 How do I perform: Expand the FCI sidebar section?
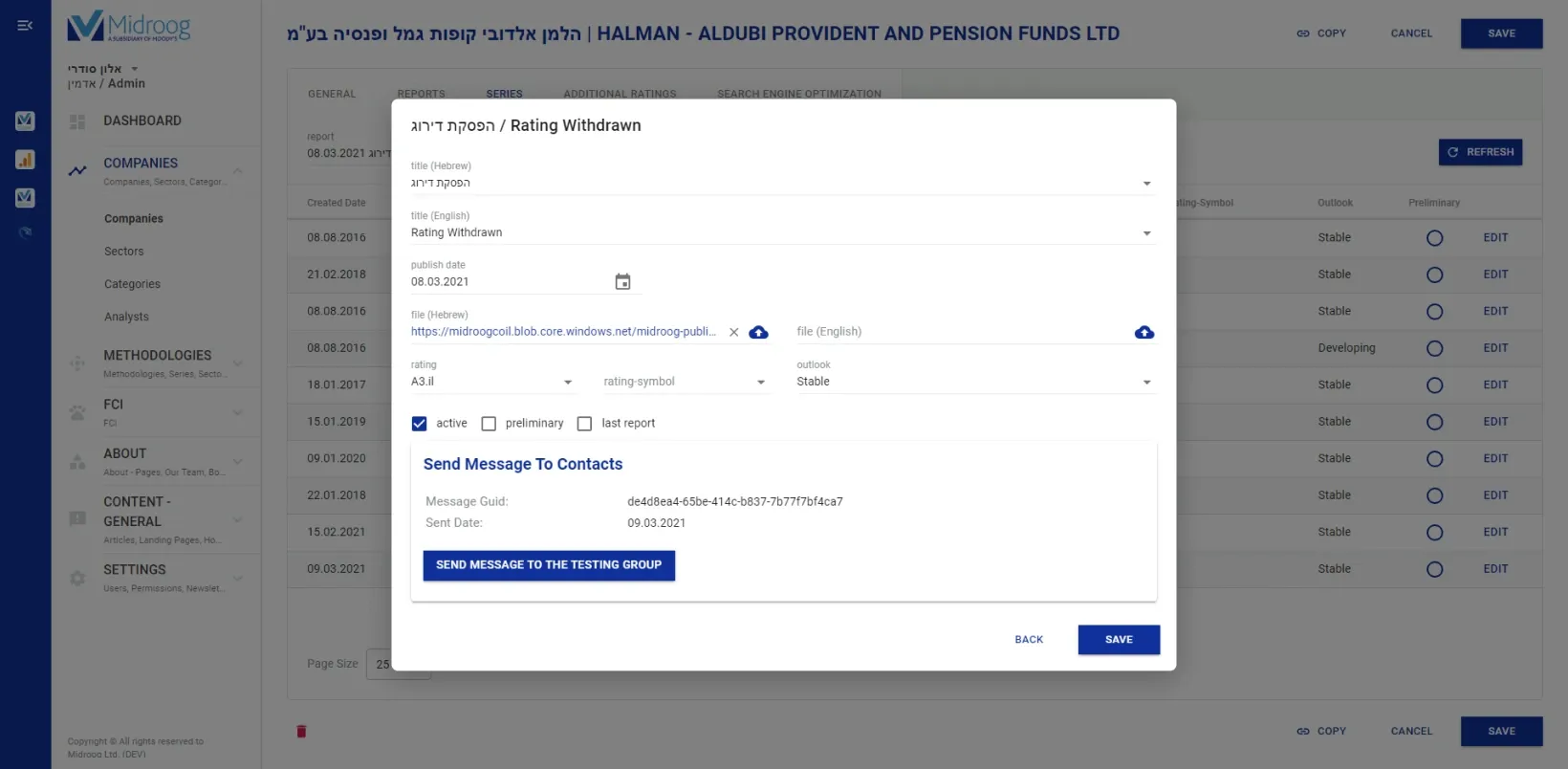tap(238, 412)
